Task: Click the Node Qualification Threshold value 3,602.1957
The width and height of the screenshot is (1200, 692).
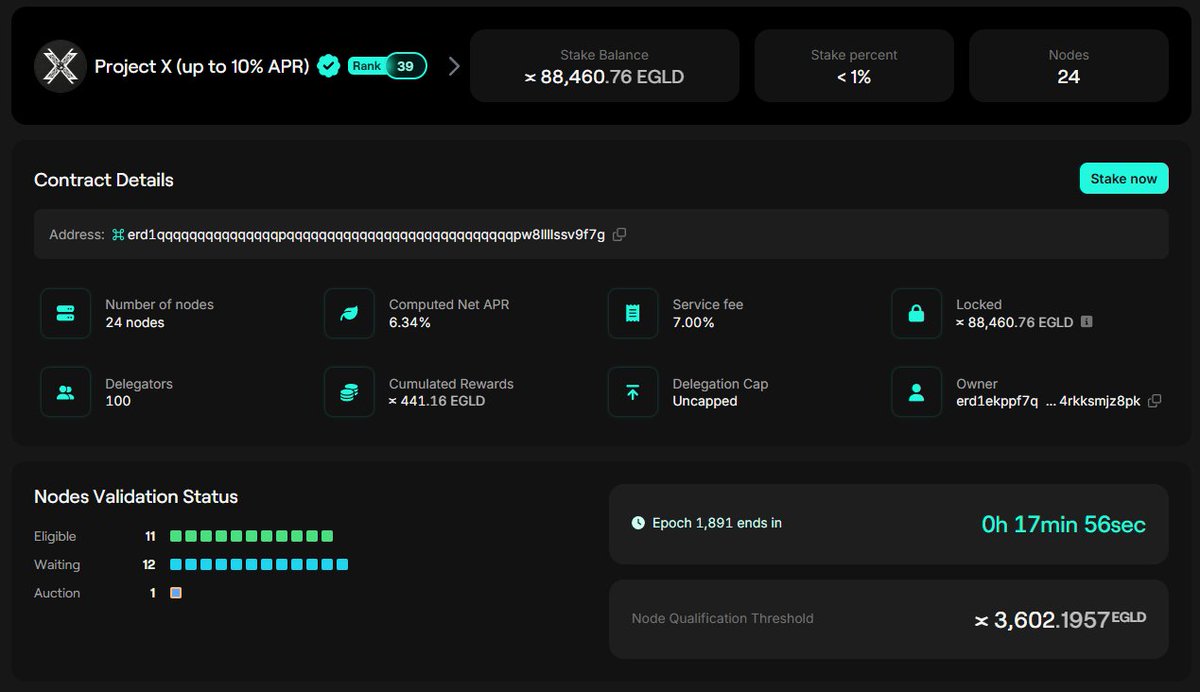Action: (x=1060, y=620)
